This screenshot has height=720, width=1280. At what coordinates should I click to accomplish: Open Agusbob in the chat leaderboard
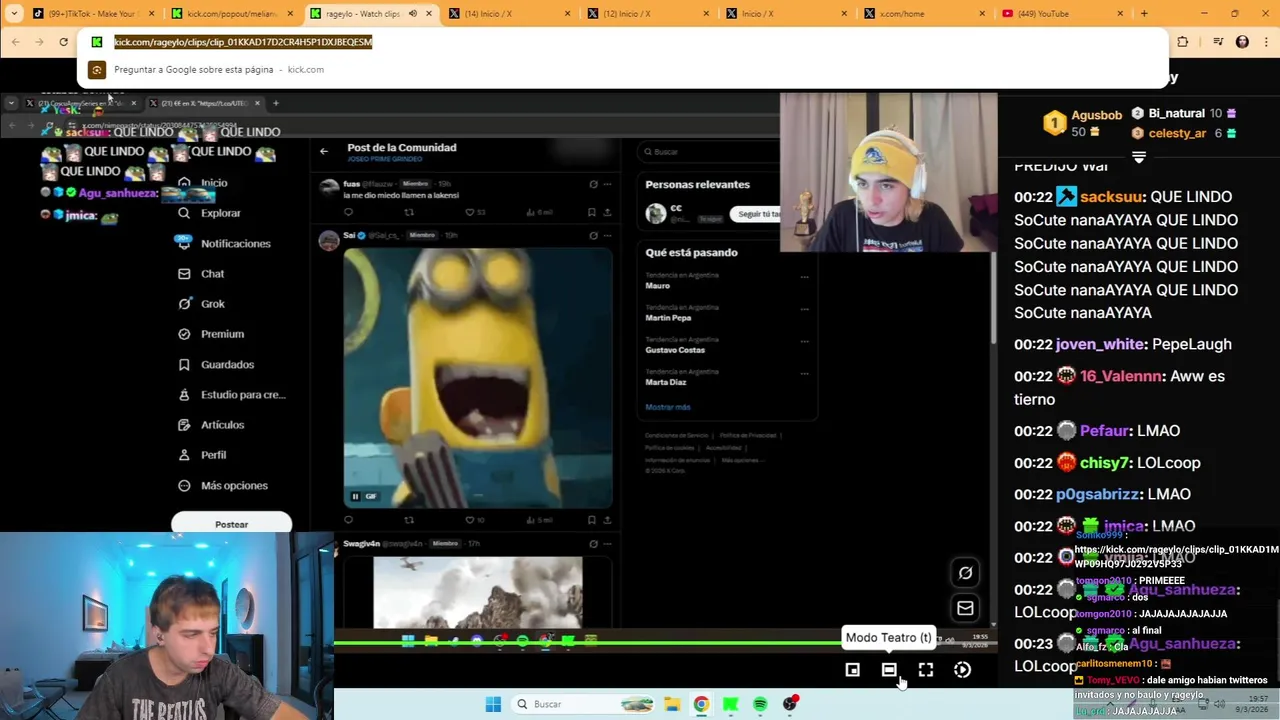[x=1096, y=115]
